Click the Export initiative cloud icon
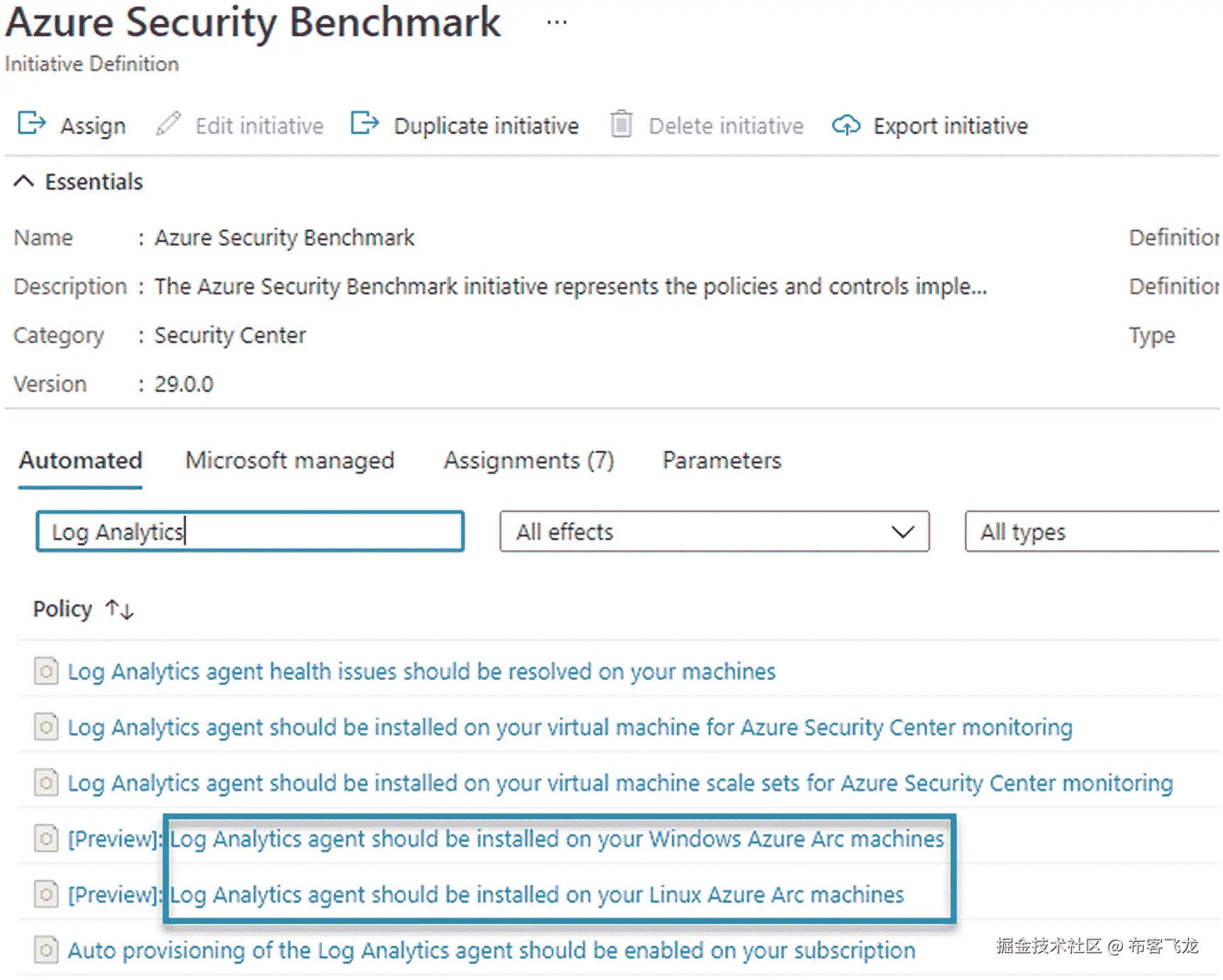Screen dimensions: 1223x980 (x=846, y=126)
